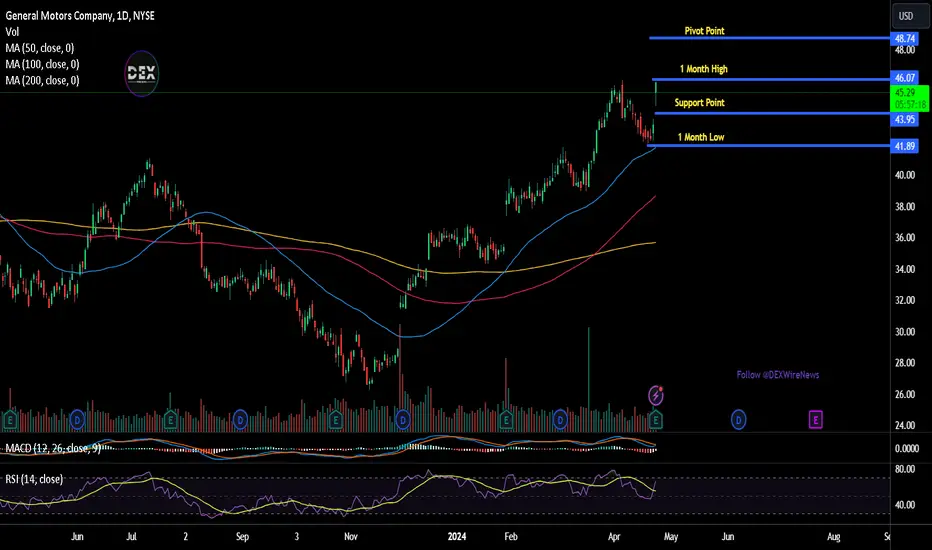Click the 41.89 price tag
Image resolution: width=932 pixels, height=550 pixels.
coord(905,146)
